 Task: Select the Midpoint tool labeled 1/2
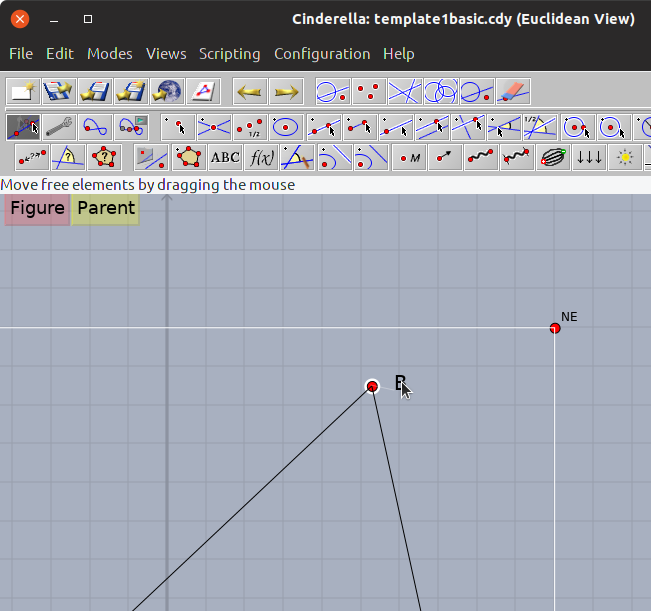pos(250,127)
